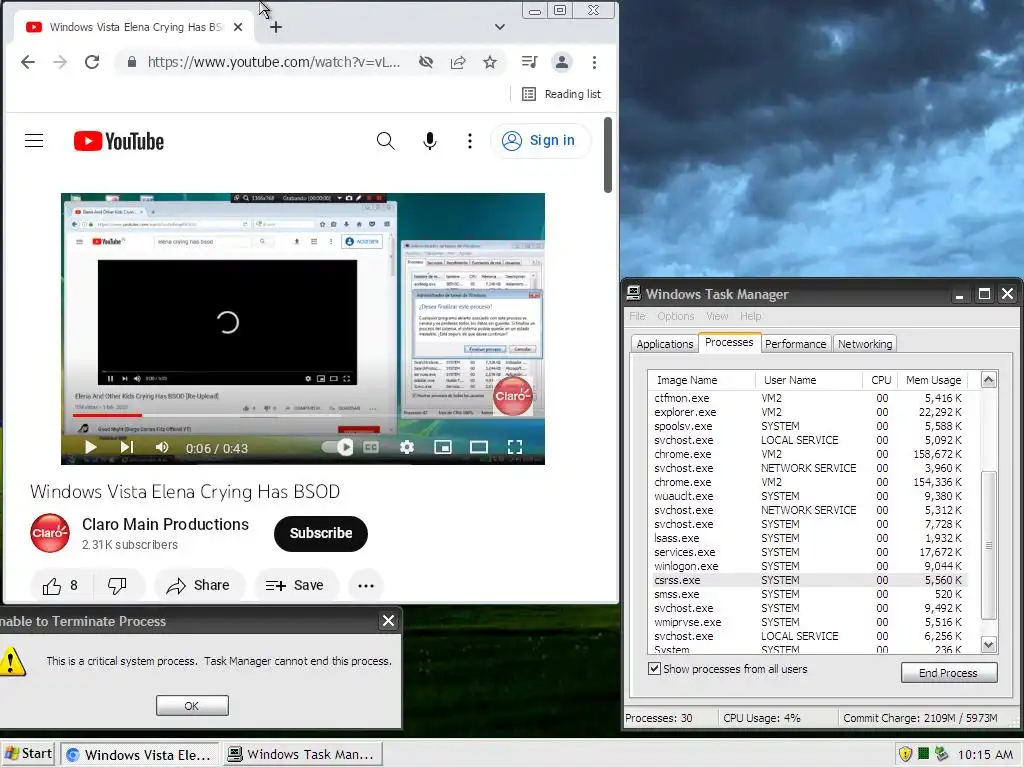This screenshot has width=1024, height=768.
Task: Close the Unable to Terminate Process dialog
Action: (388, 620)
